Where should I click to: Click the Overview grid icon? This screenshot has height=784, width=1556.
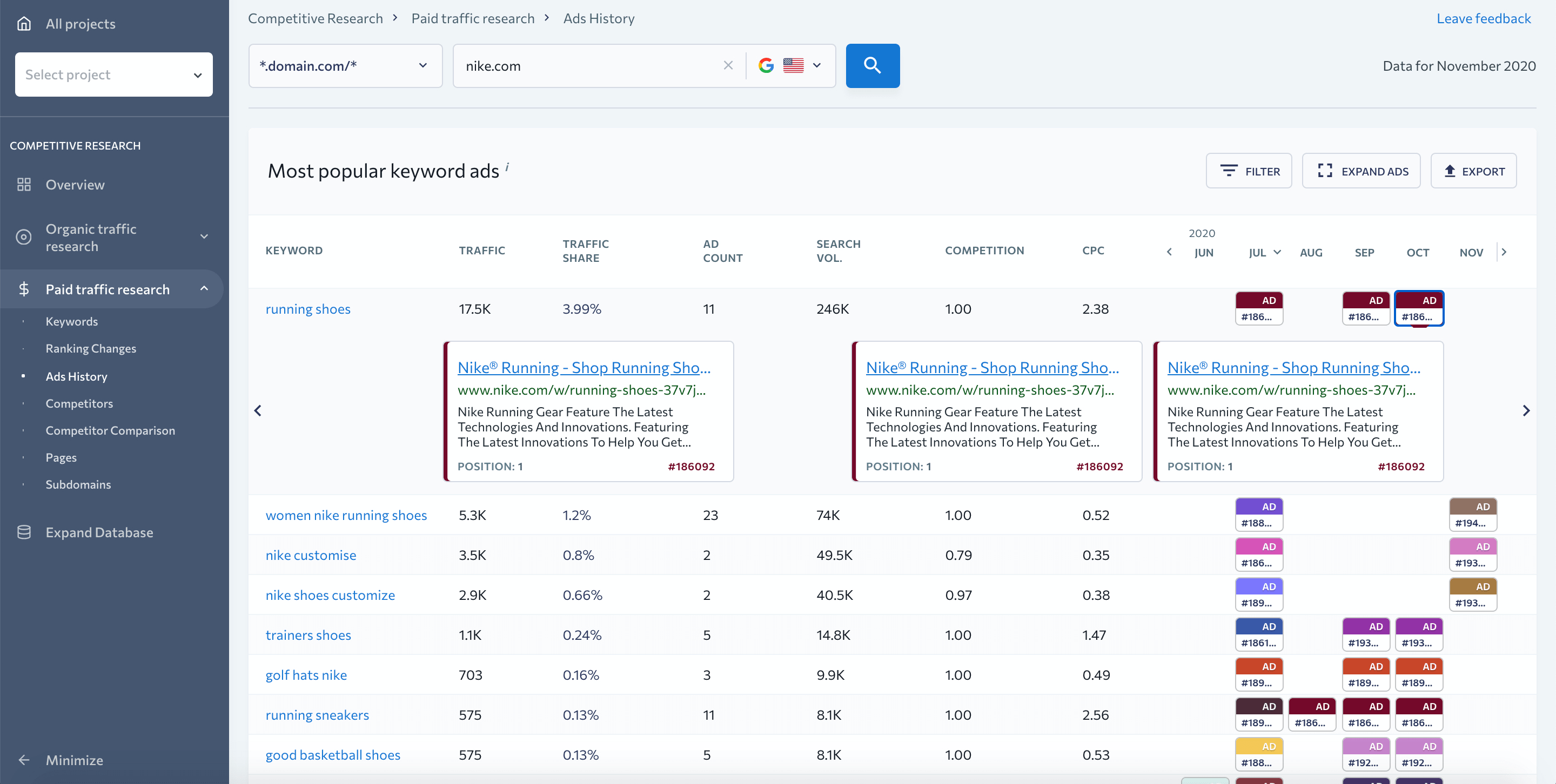[24, 185]
